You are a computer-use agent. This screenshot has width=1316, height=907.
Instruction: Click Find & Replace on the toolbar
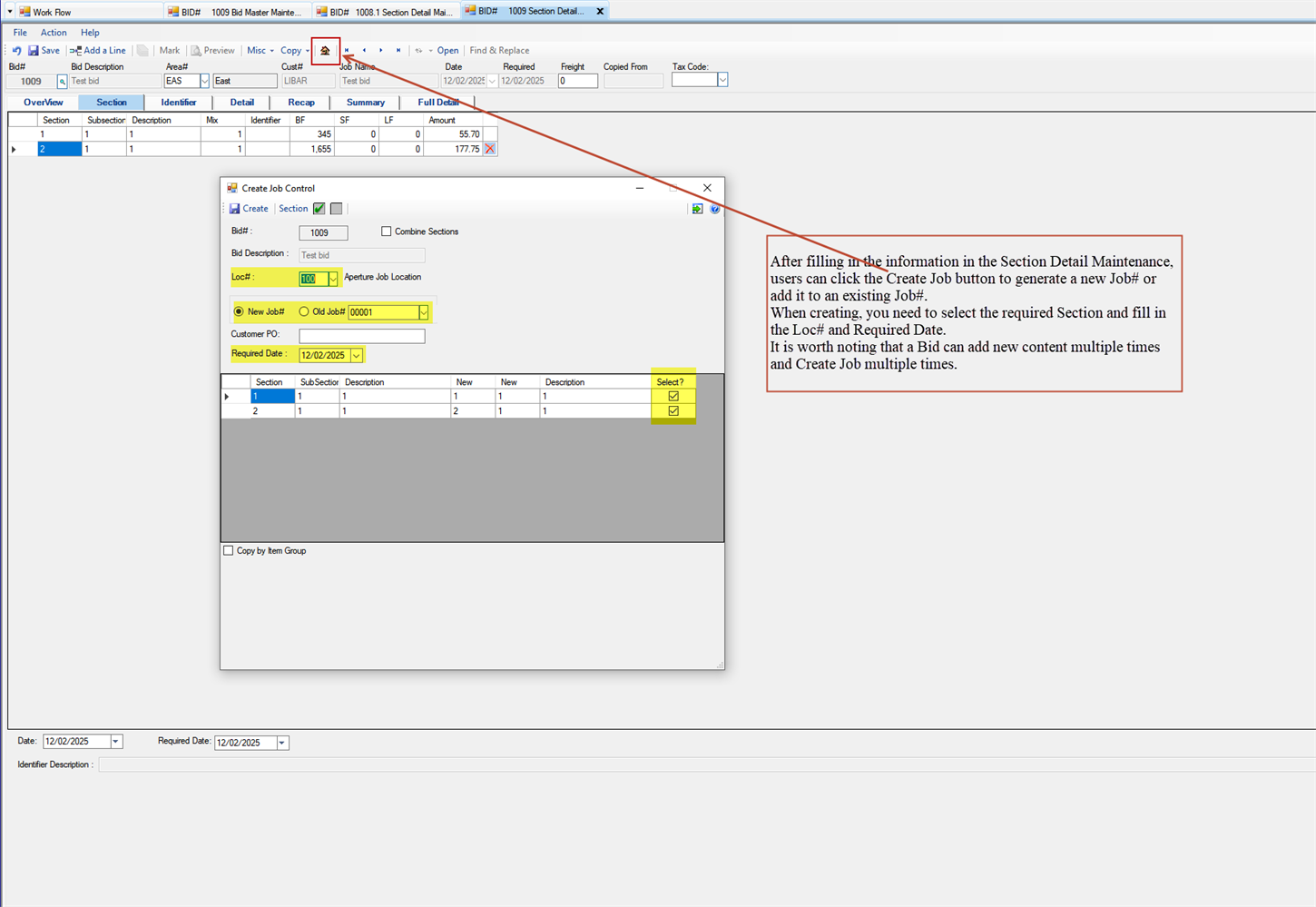pyautogui.click(x=498, y=50)
